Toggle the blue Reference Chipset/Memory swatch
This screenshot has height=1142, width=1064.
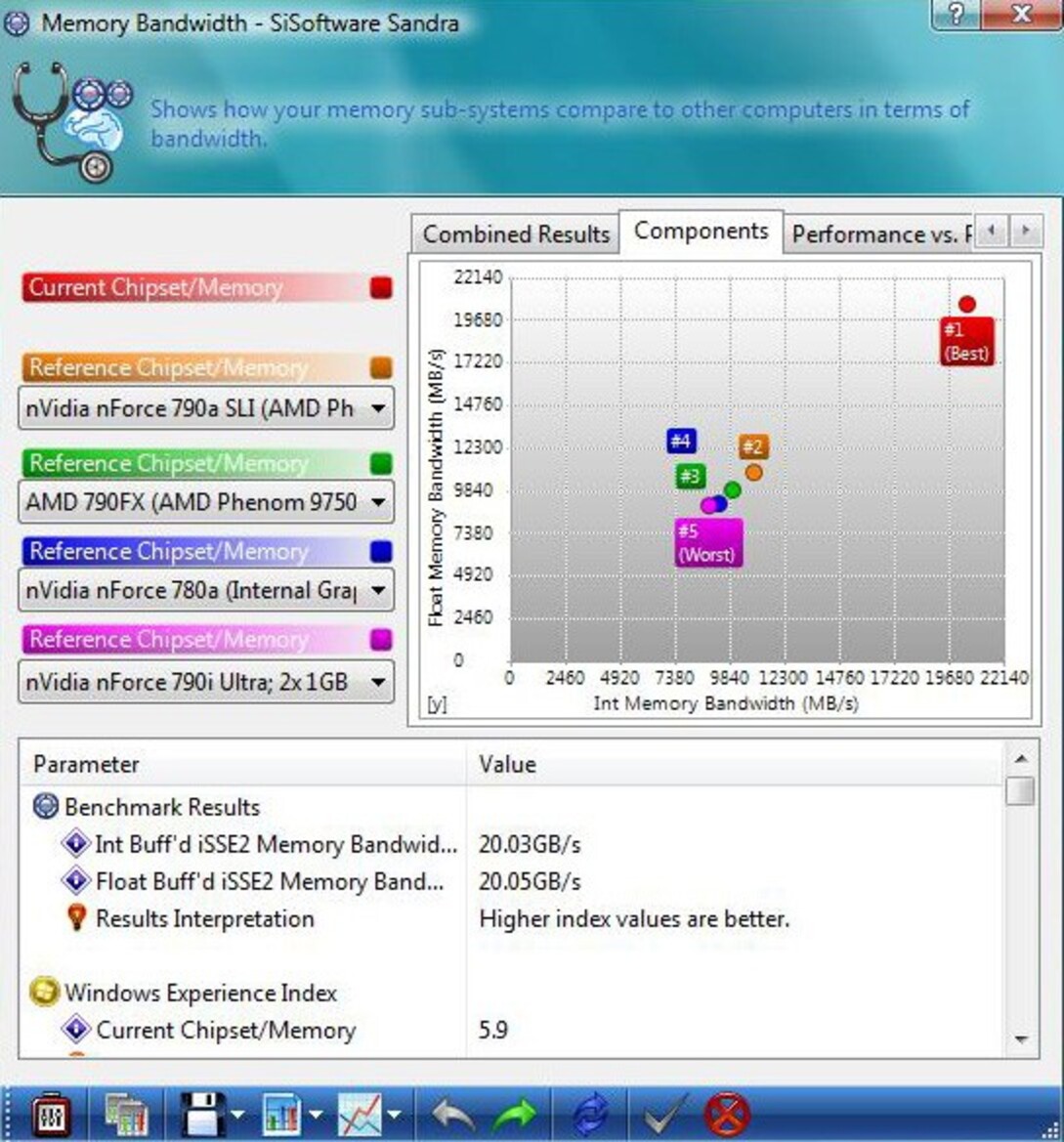click(381, 551)
